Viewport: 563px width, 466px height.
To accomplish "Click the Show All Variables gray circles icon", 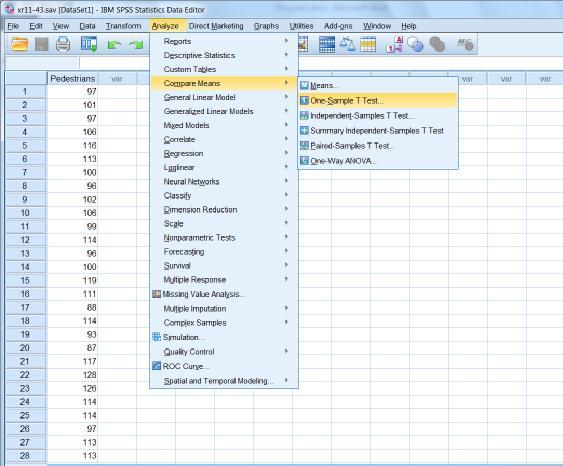I will pyautogui.click(x=437, y=45).
